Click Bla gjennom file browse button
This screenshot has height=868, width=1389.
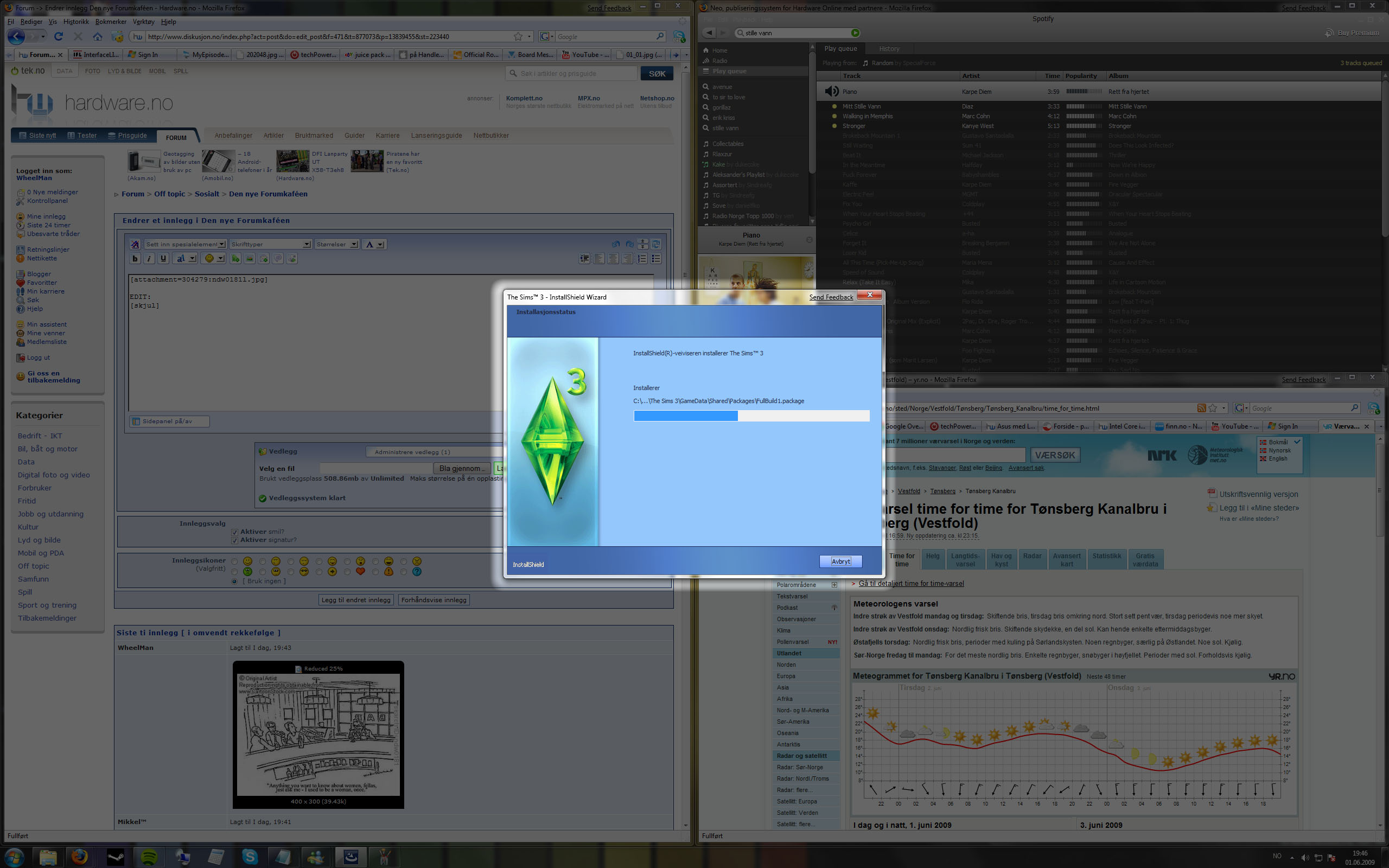462,468
